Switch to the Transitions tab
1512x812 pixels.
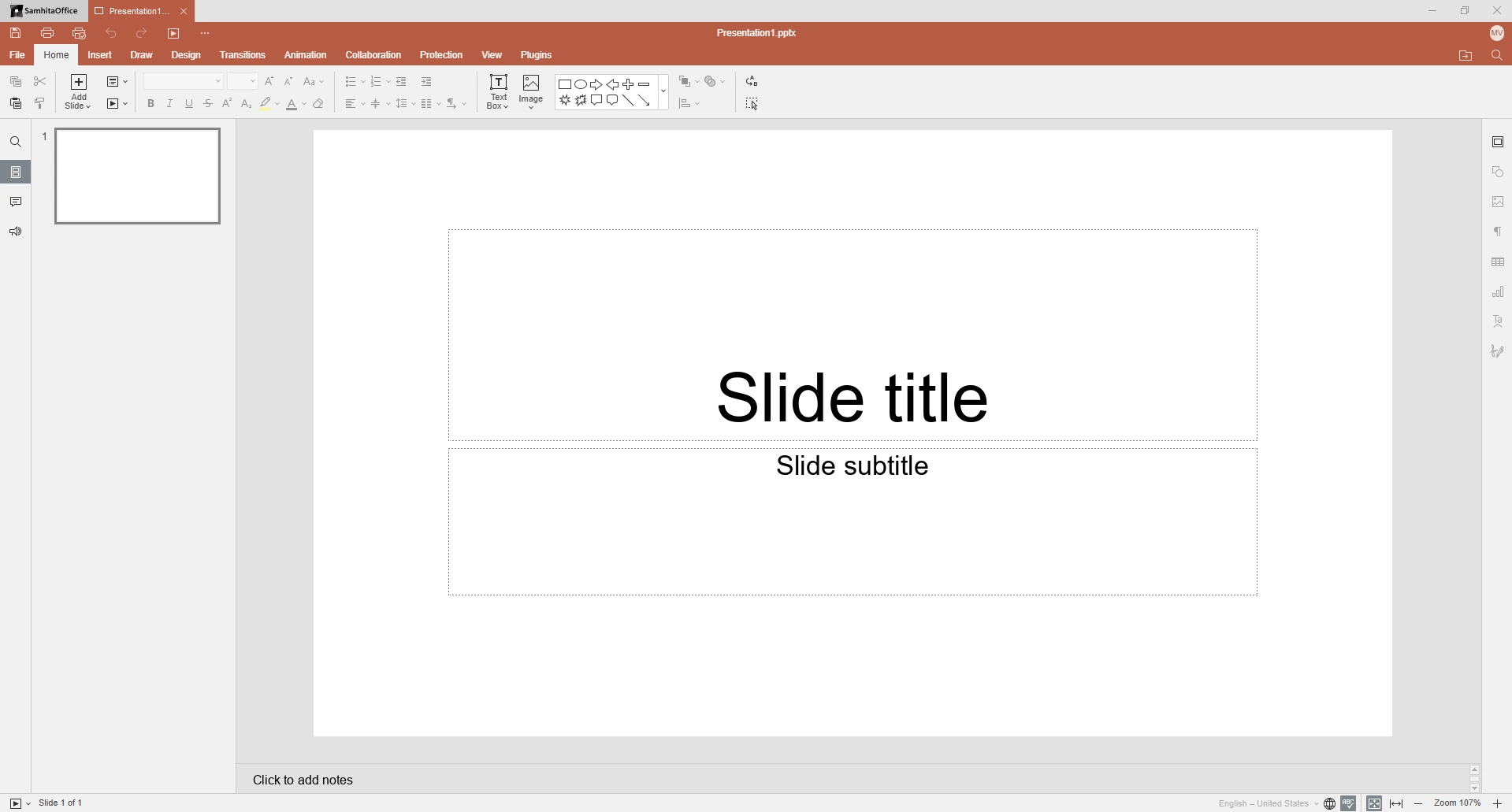pyautogui.click(x=243, y=55)
